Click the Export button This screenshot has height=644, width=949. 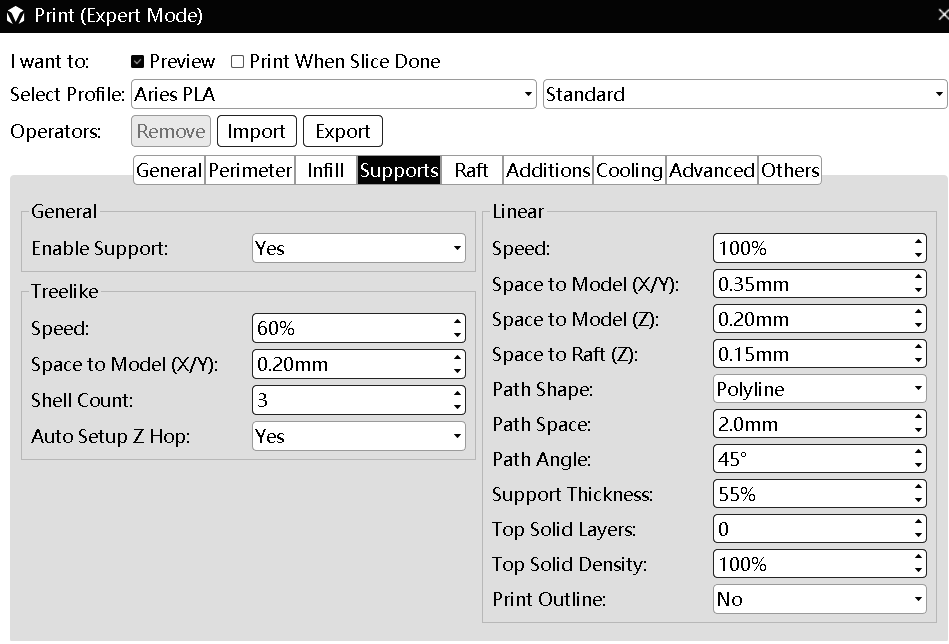tap(342, 131)
